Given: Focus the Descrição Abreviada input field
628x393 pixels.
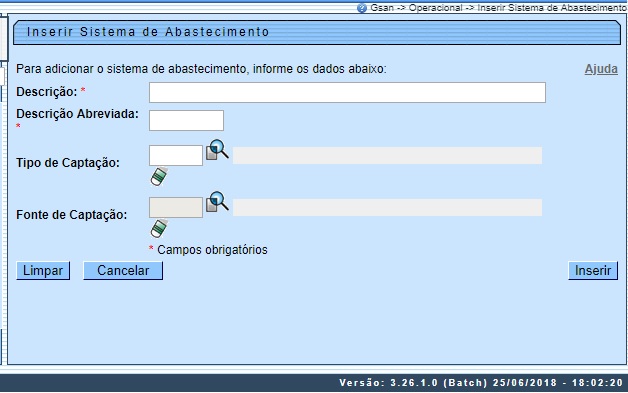Looking at the screenshot, I should pyautogui.click(x=186, y=121).
